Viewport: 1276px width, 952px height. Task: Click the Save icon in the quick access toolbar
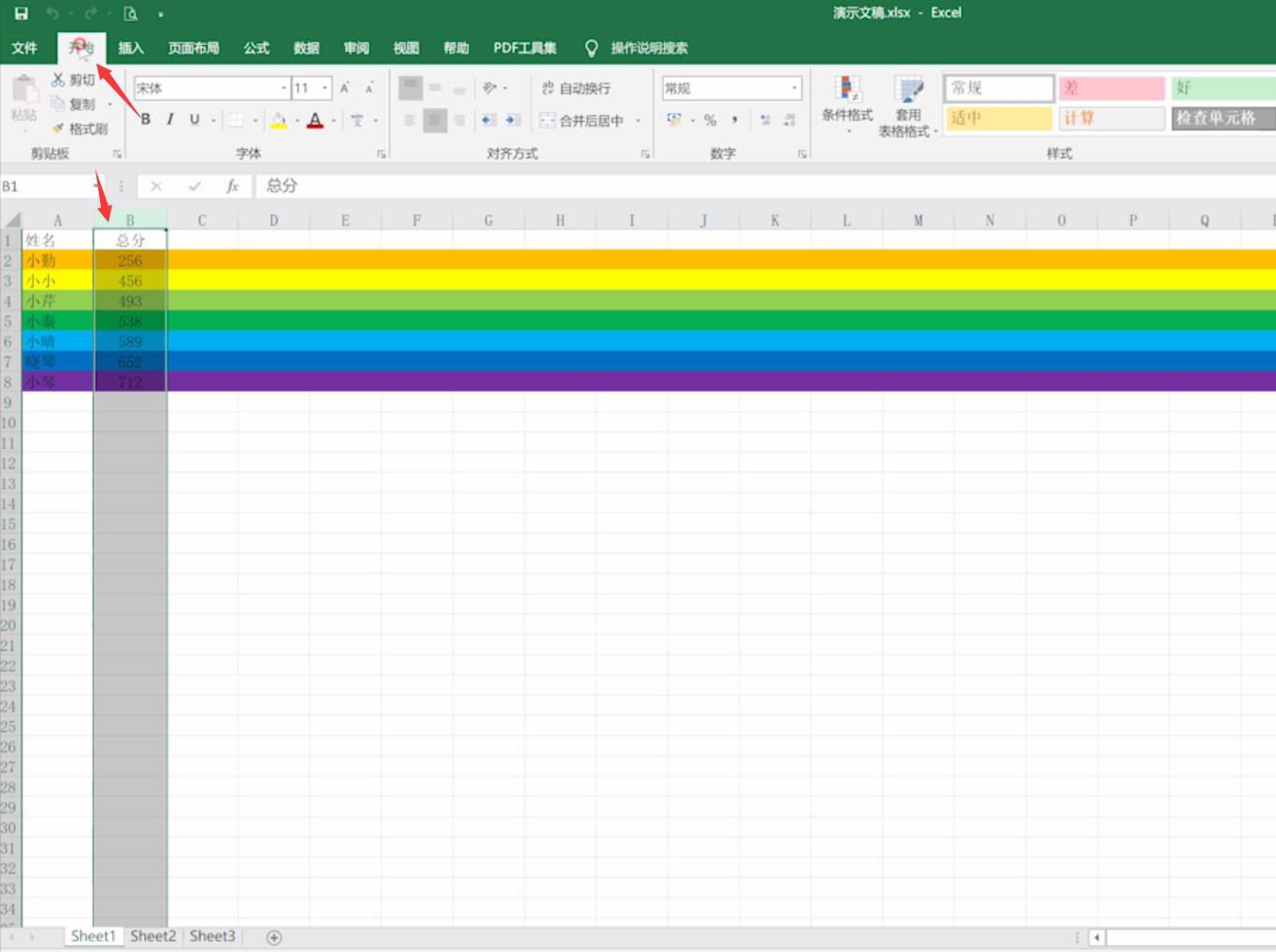click(22, 13)
